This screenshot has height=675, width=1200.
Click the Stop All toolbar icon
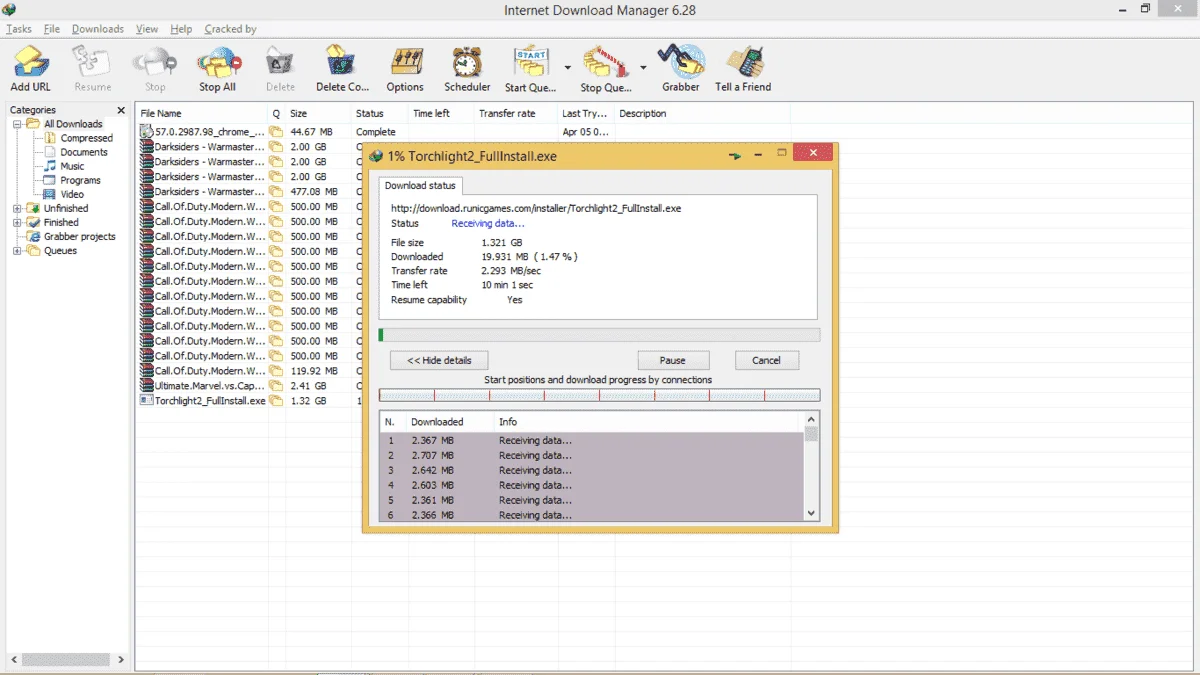[x=217, y=63]
